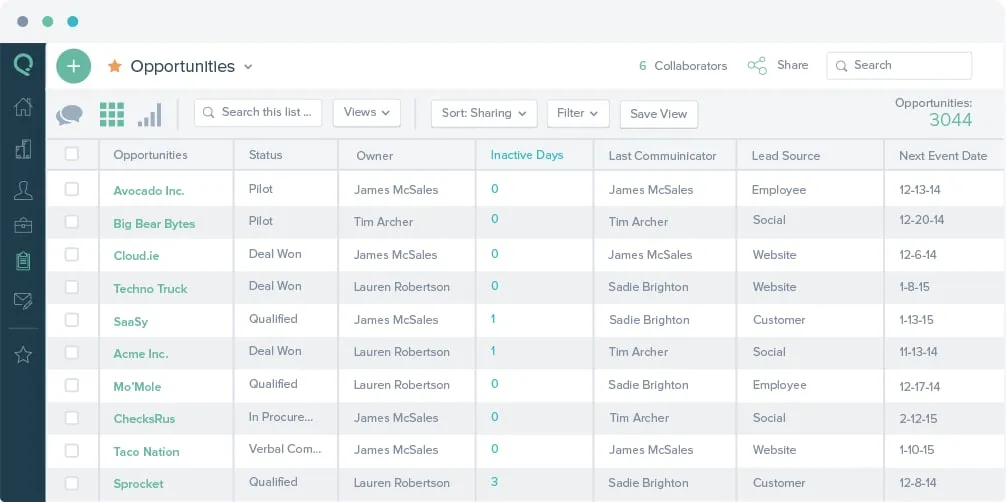The image size is (1006, 502).
Task: Click the Lead Source column header
Action: 786,155
